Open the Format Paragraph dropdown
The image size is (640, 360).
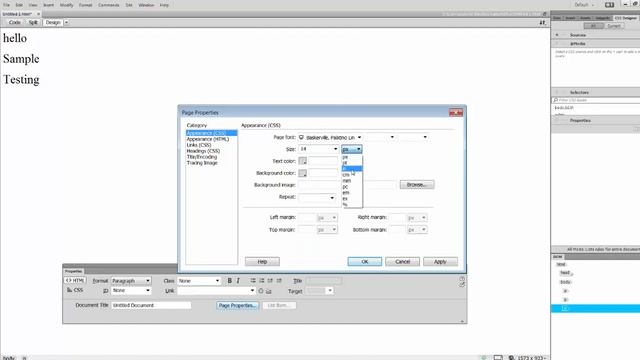pos(131,281)
